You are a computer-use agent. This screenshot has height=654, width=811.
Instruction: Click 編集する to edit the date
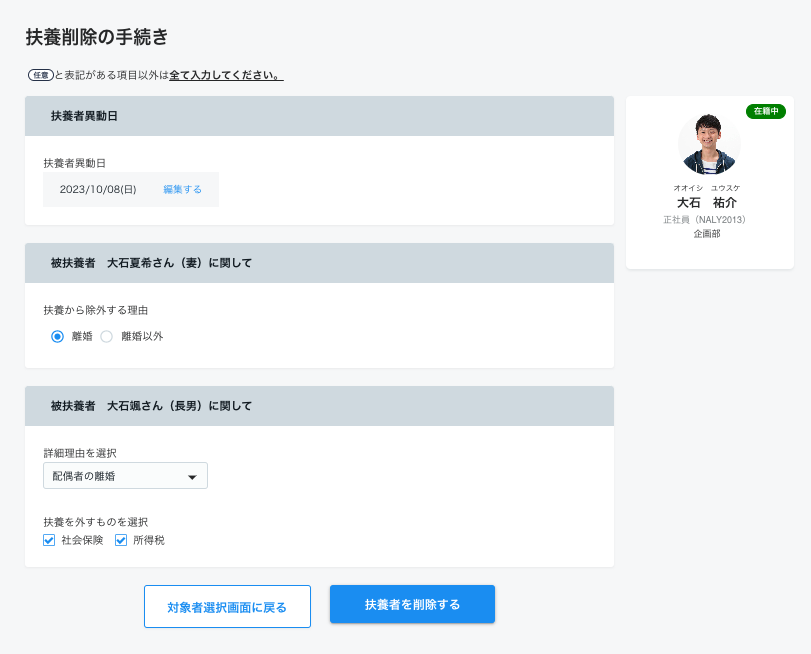183,189
